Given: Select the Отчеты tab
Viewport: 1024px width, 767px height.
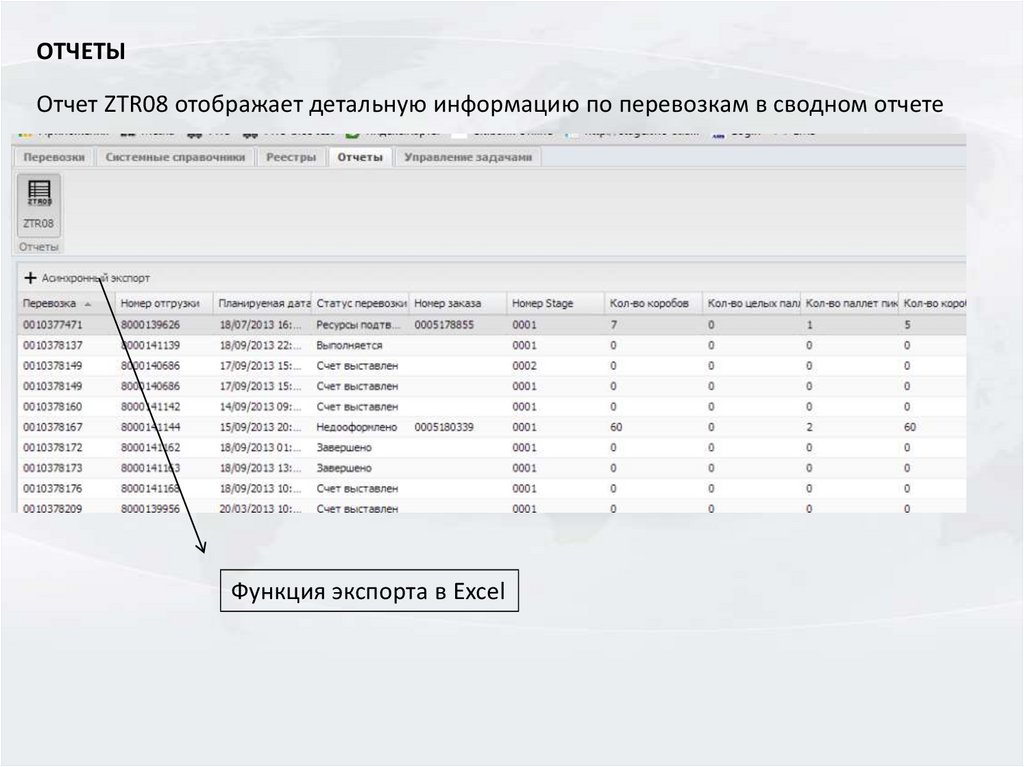Looking at the screenshot, I should (x=360, y=157).
